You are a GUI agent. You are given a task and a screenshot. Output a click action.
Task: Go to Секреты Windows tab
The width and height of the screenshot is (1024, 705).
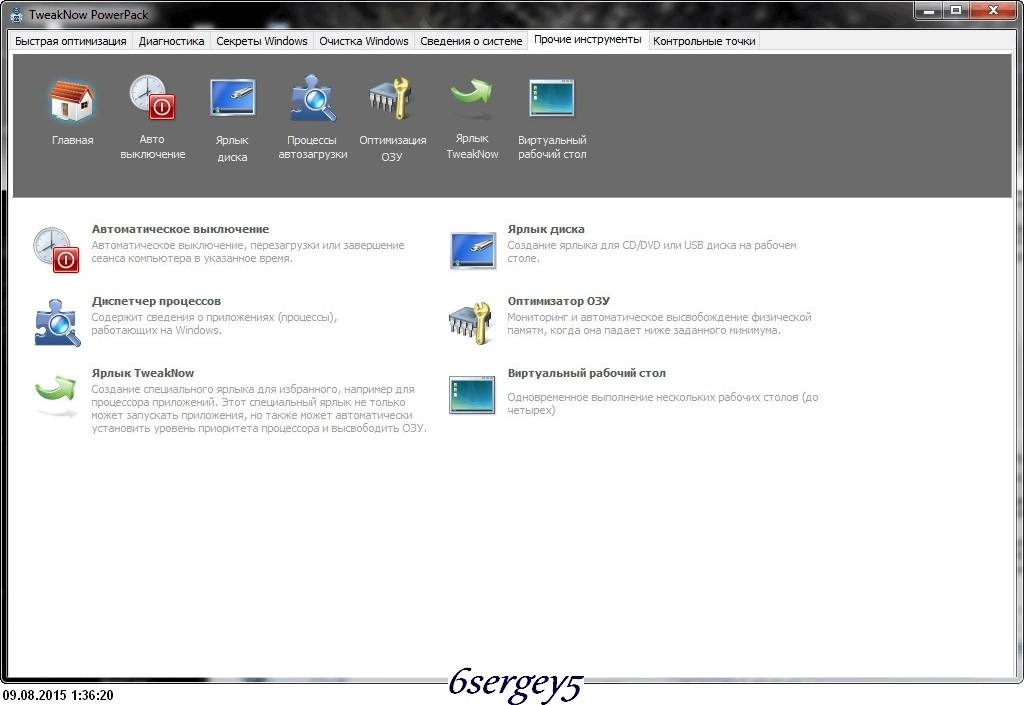pos(262,41)
